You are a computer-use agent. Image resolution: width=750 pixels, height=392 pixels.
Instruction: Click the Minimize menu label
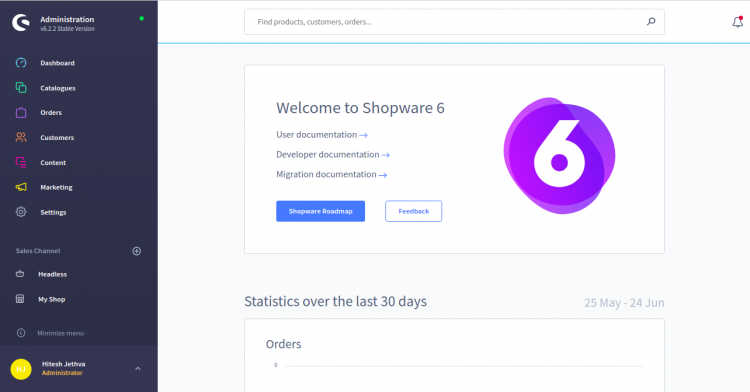[x=61, y=333]
